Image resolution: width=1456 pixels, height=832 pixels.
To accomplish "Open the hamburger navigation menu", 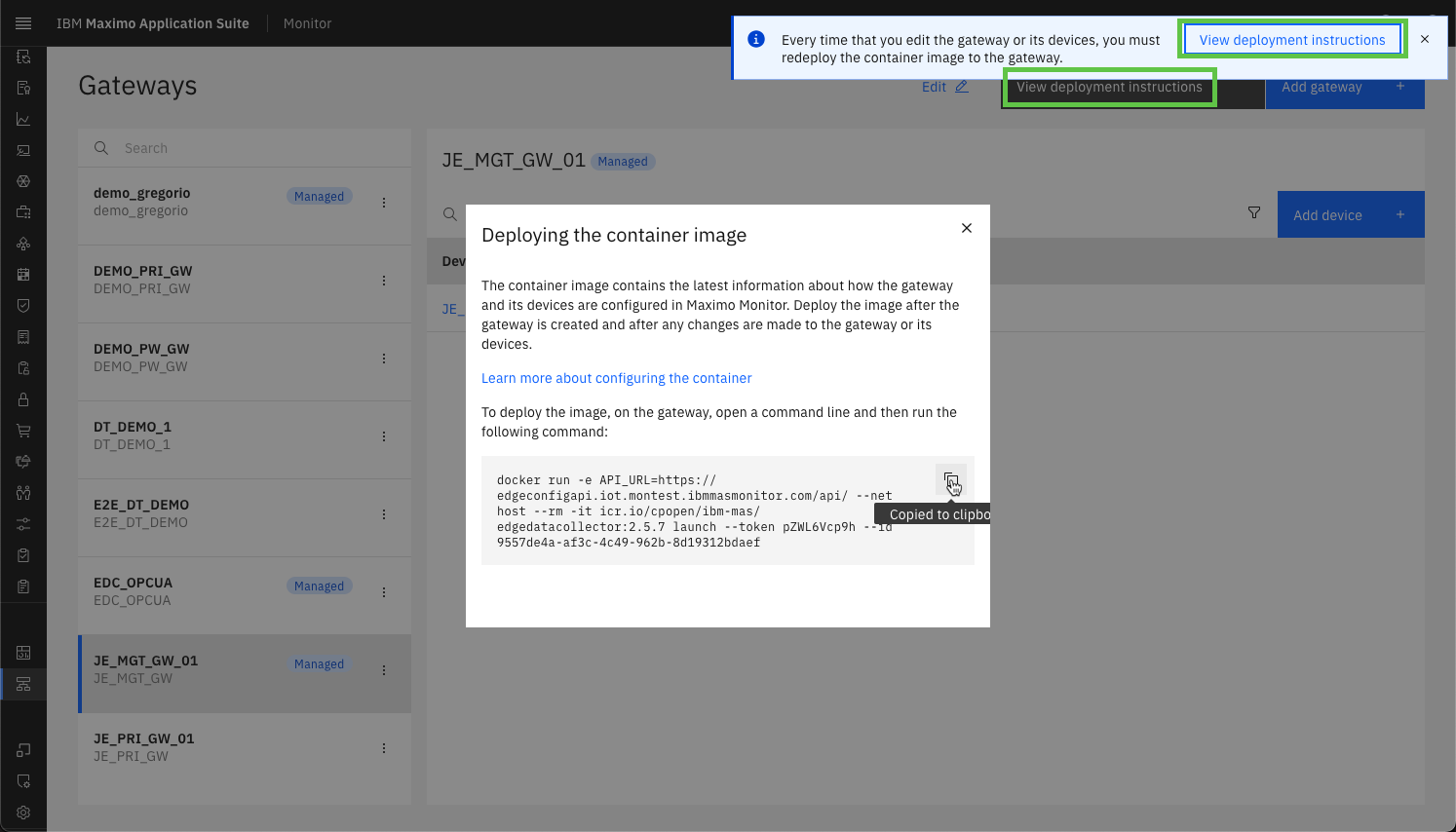I will pyautogui.click(x=23, y=23).
